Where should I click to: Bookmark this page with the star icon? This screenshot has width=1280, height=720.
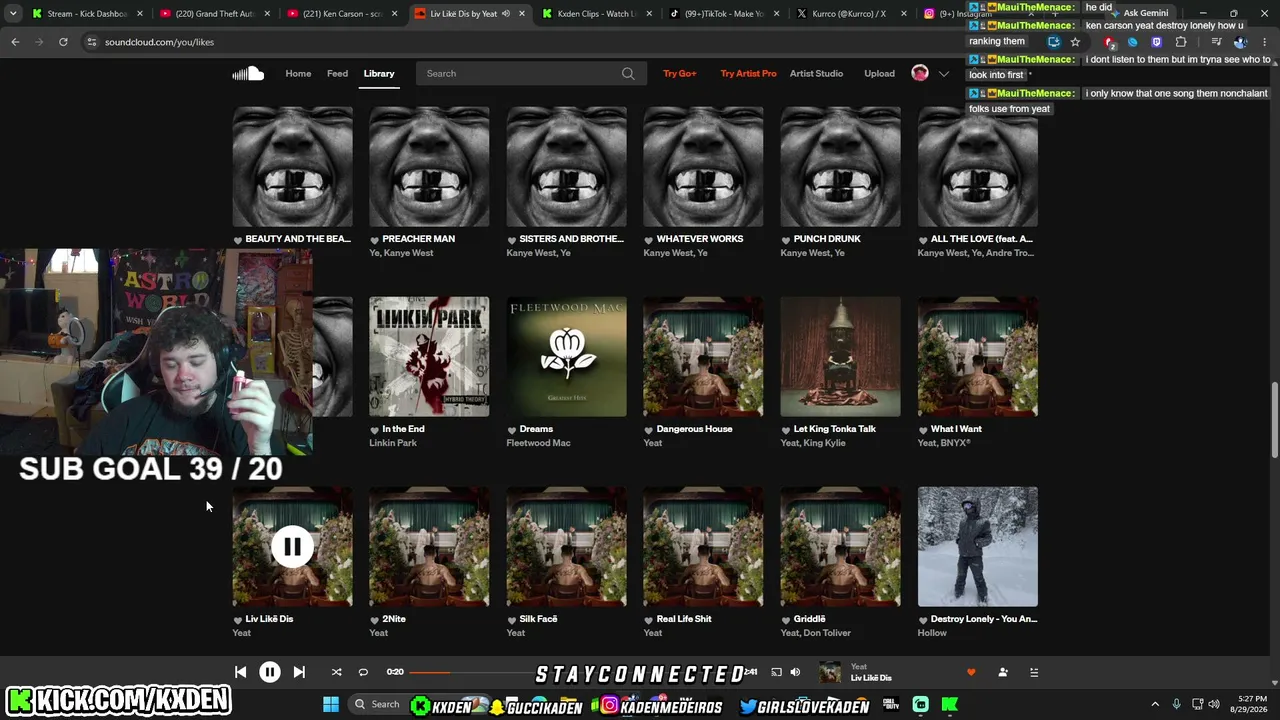click(1075, 42)
